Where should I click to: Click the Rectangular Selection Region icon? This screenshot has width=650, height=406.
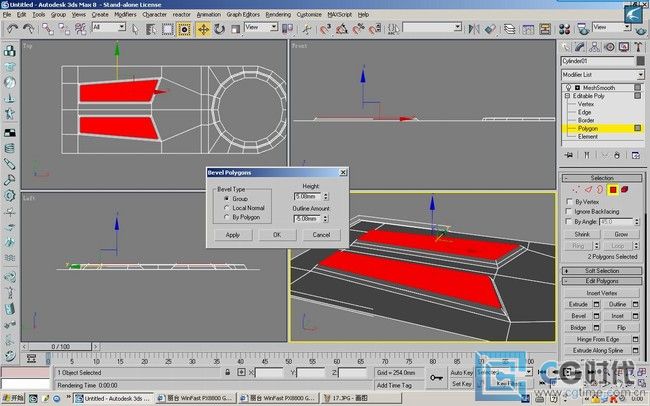coord(167,29)
